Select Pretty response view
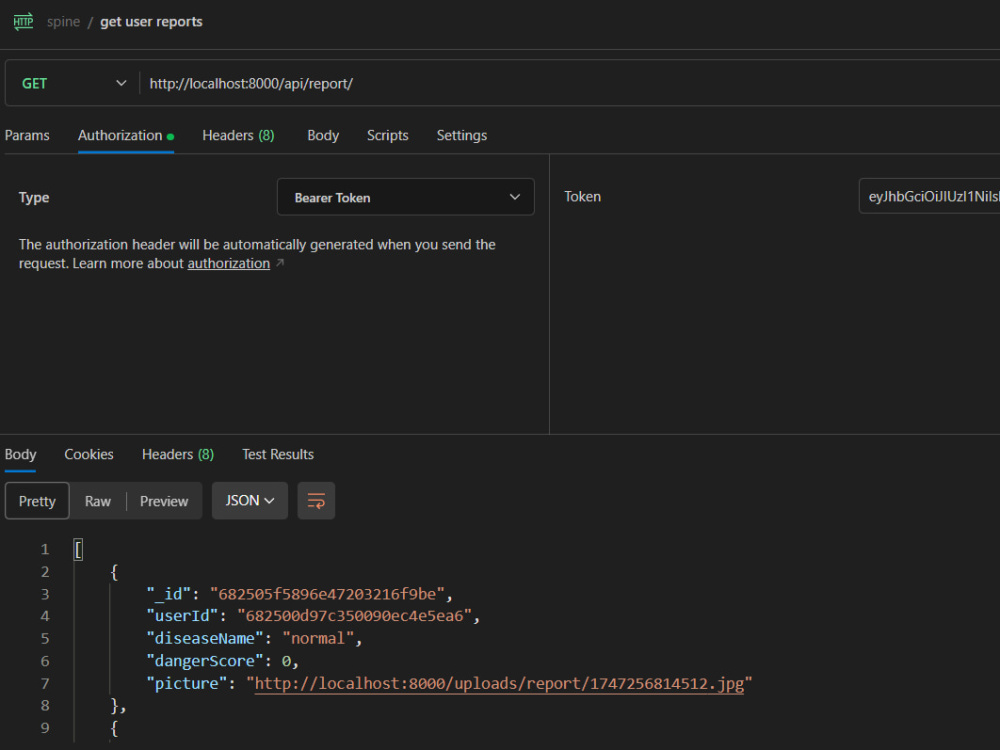The image size is (1000, 750). point(37,501)
